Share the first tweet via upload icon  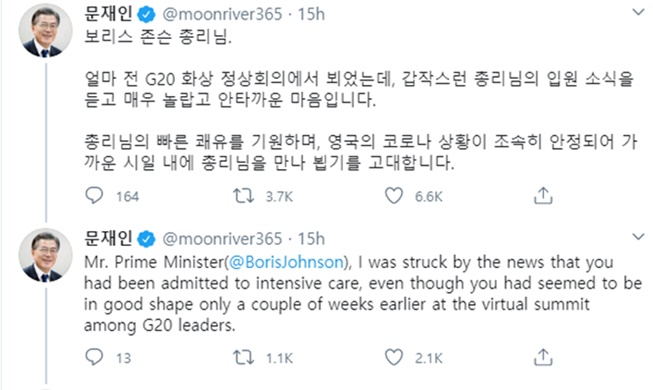coord(543,195)
